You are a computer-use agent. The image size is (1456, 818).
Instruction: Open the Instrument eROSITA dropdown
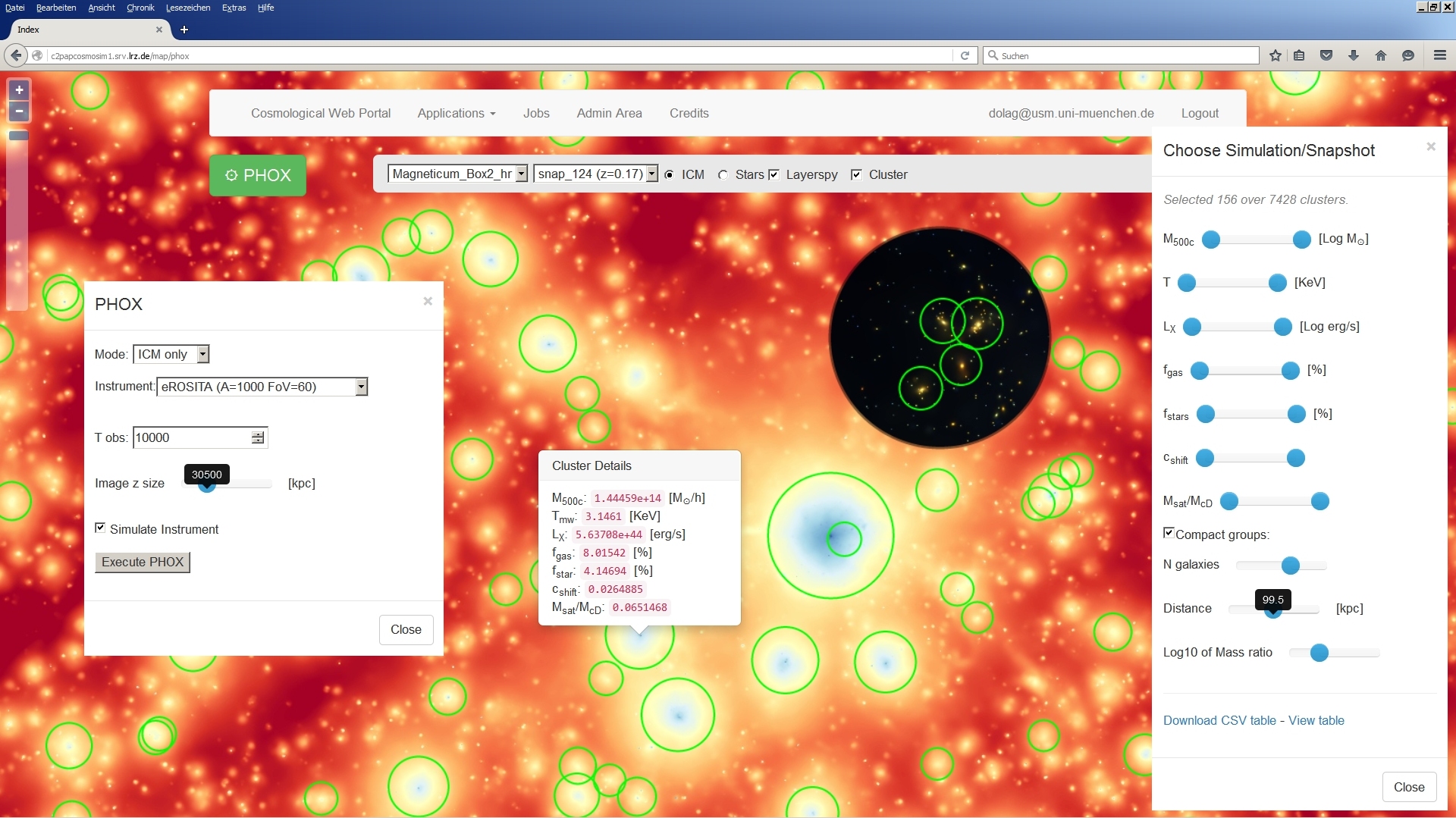[262, 387]
